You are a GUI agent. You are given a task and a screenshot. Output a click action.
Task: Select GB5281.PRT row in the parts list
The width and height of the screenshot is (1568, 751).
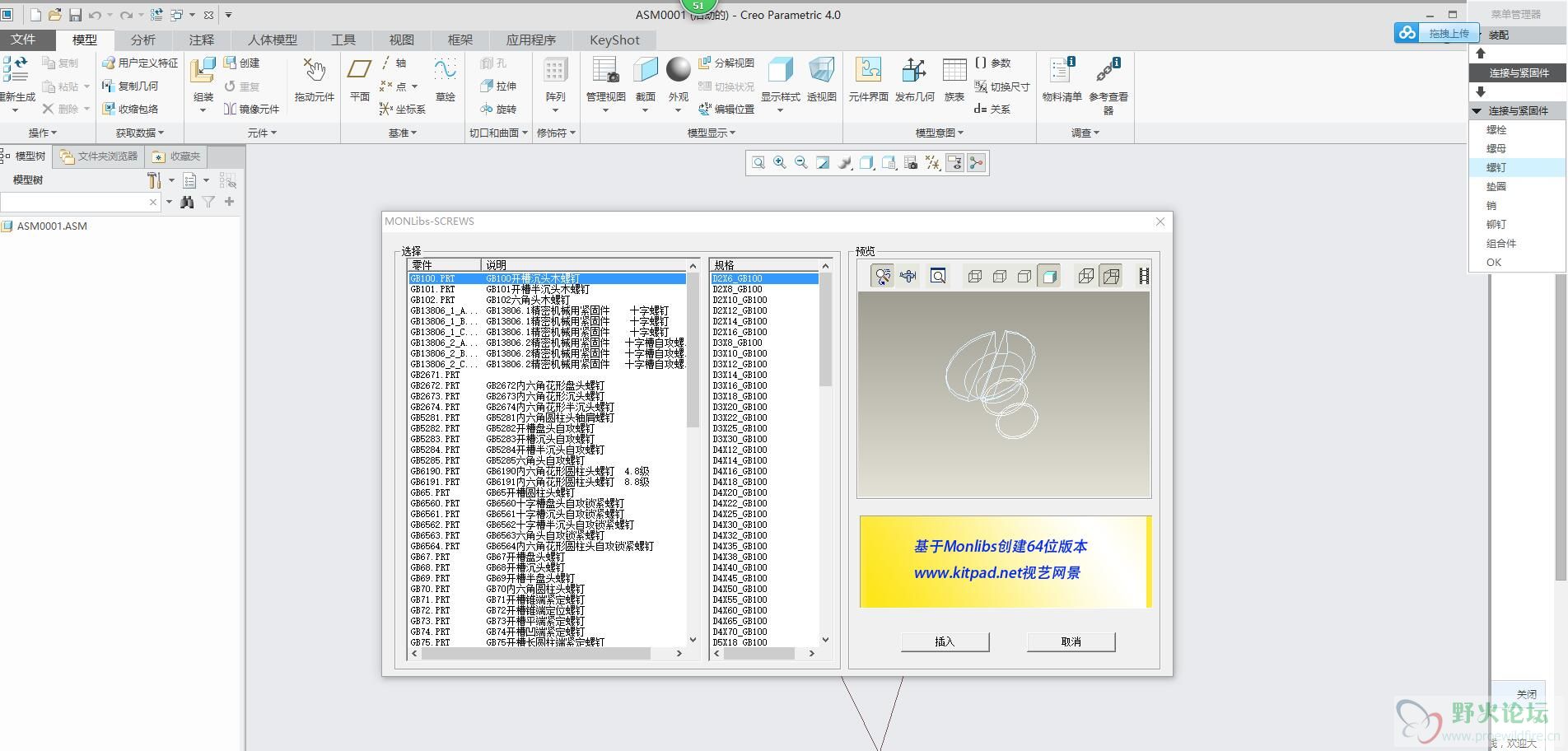pyautogui.click(x=547, y=417)
